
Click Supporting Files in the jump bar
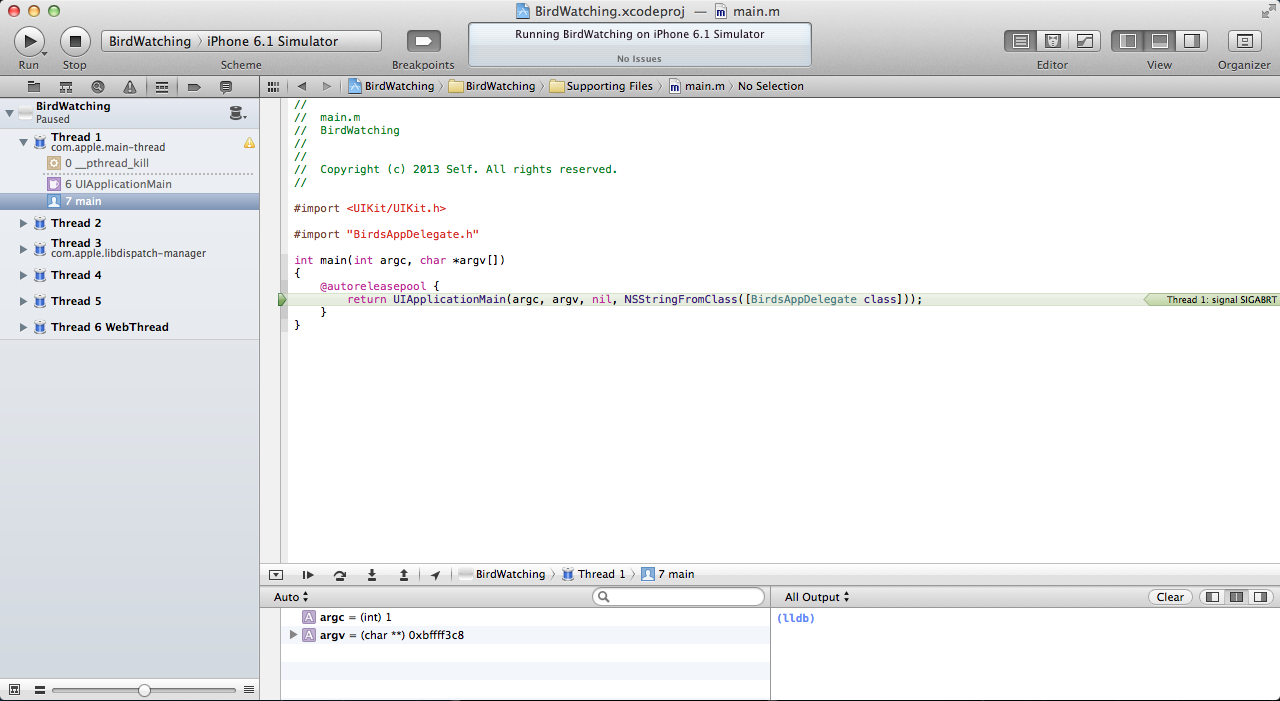(609, 86)
